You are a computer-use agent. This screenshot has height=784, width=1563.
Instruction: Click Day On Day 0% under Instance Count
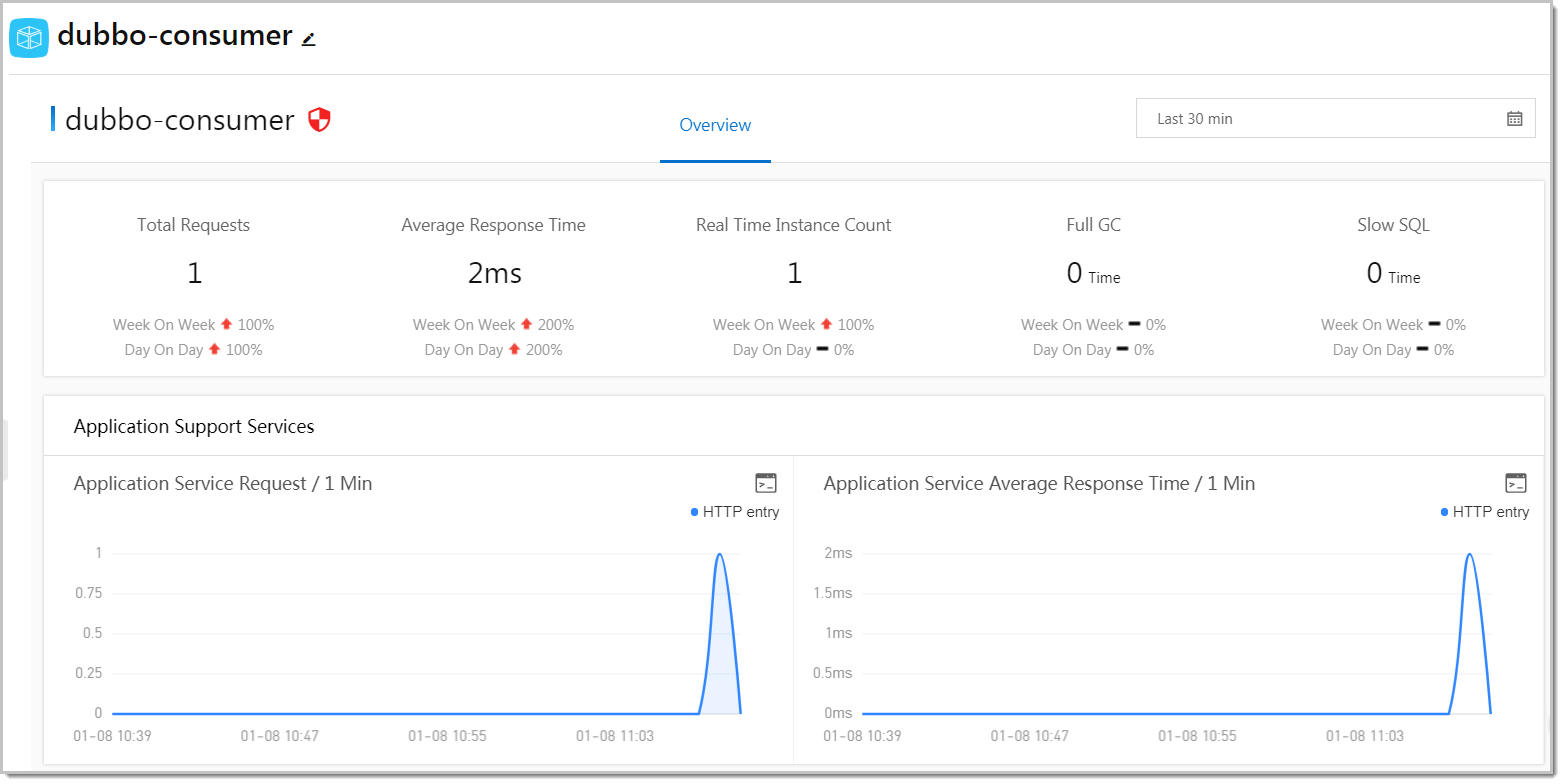pos(794,350)
